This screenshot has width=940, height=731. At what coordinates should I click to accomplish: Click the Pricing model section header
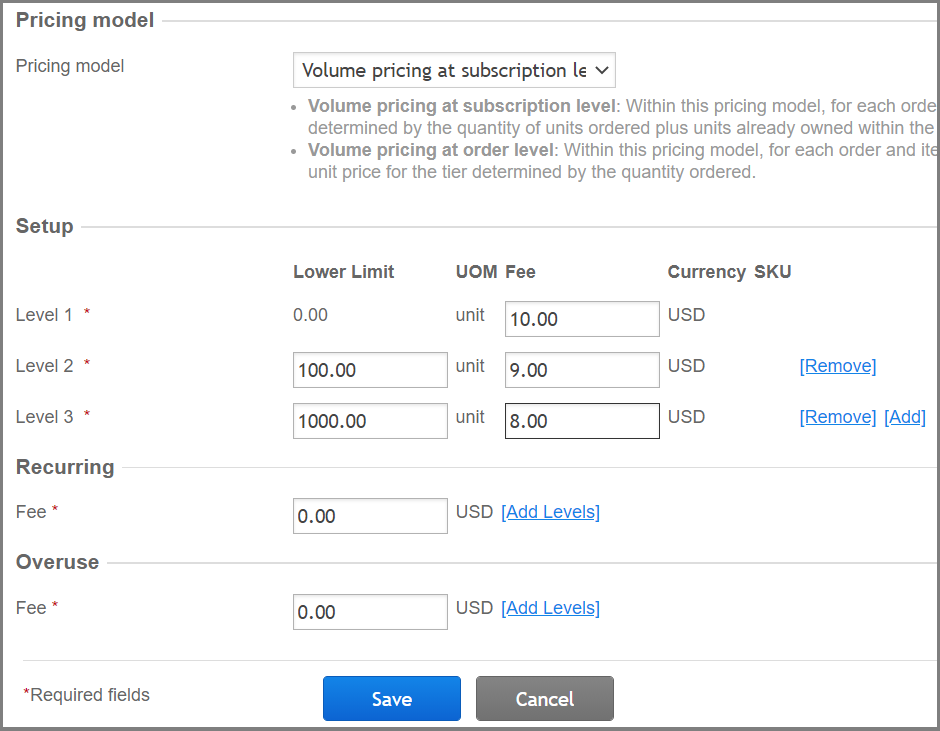click(84, 19)
